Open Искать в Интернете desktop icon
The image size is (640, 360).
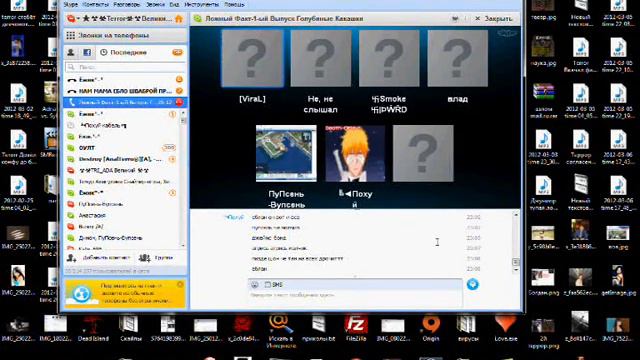click(x=281, y=331)
